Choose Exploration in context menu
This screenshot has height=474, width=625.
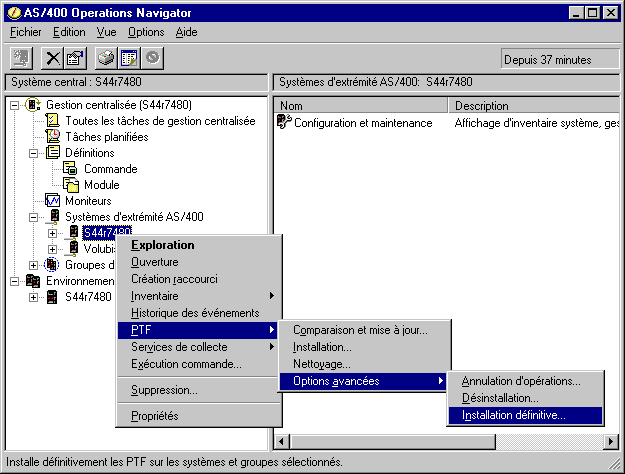pos(198,245)
